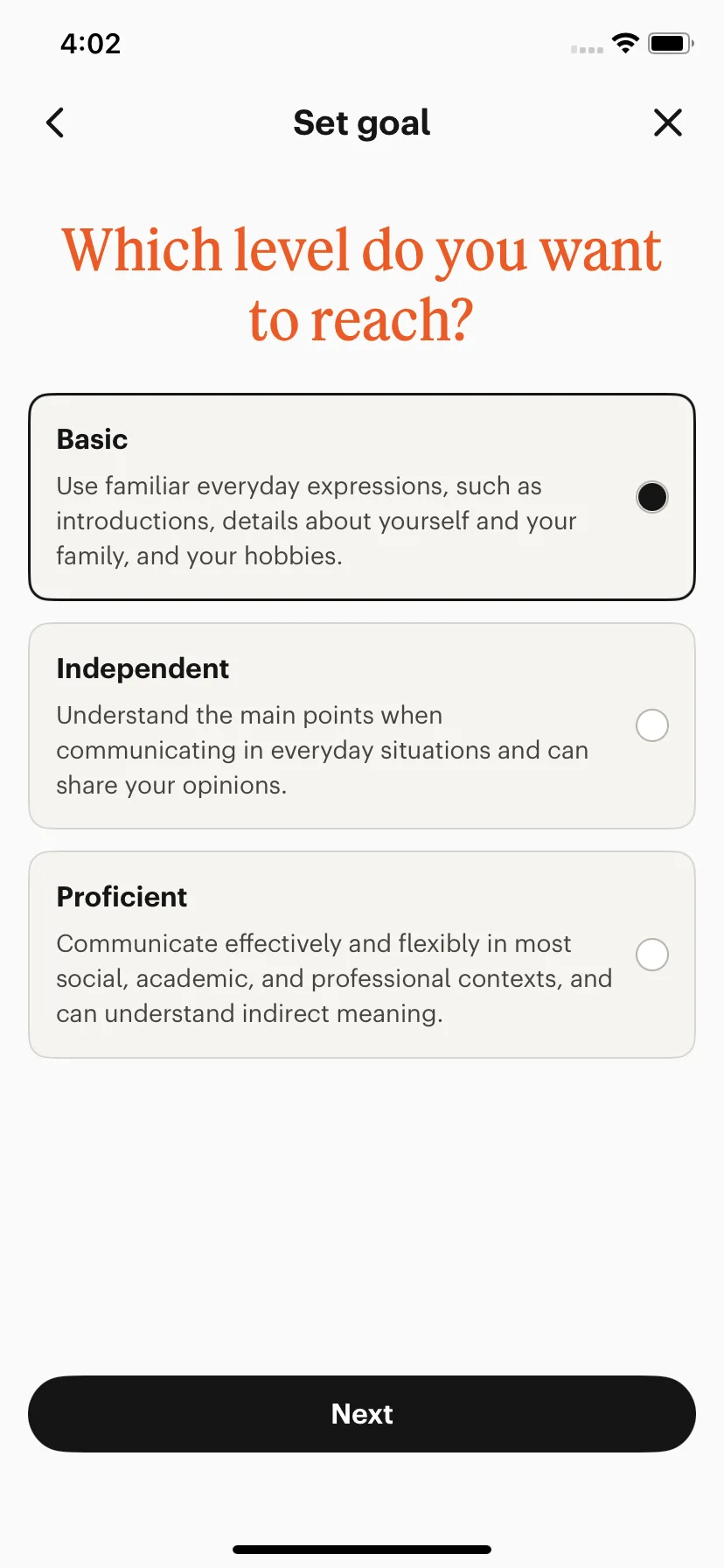This screenshot has height=1568, width=724.
Task: Tap the Wi-Fi status icon
Action: point(626,43)
